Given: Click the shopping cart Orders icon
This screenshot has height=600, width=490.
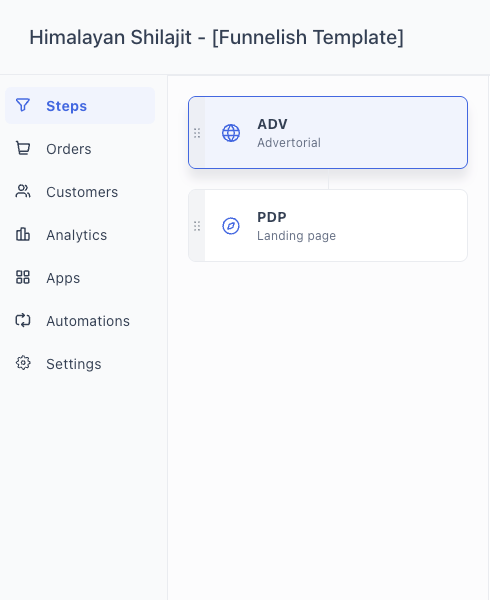Looking at the screenshot, I should click(x=23, y=148).
